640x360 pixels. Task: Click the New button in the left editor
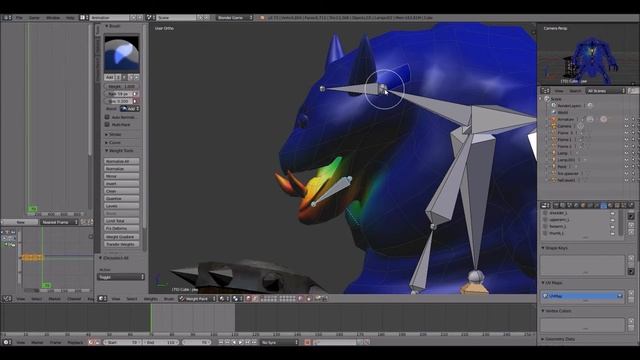[20, 222]
